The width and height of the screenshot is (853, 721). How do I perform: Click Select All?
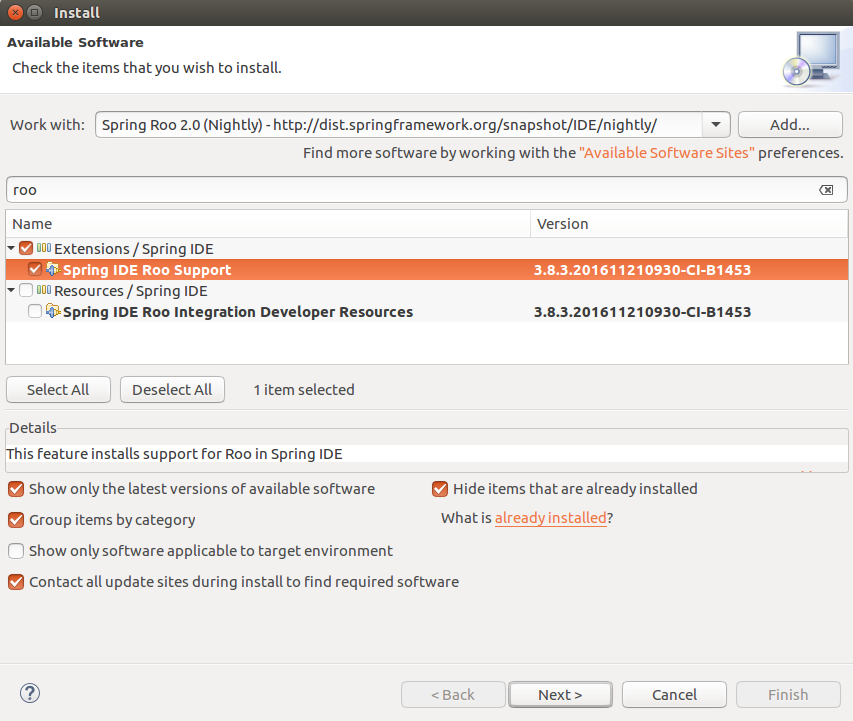click(x=58, y=390)
